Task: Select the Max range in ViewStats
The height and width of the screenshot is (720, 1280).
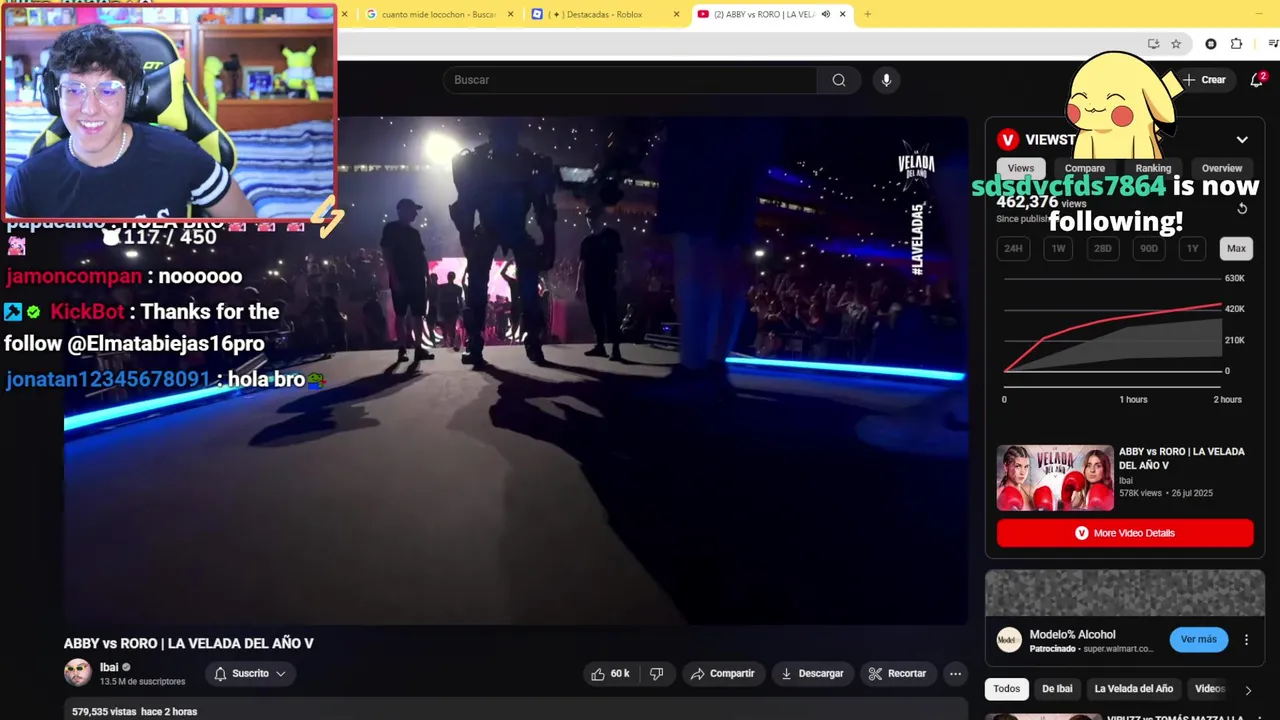Action: pyautogui.click(x=1237, y=249)
